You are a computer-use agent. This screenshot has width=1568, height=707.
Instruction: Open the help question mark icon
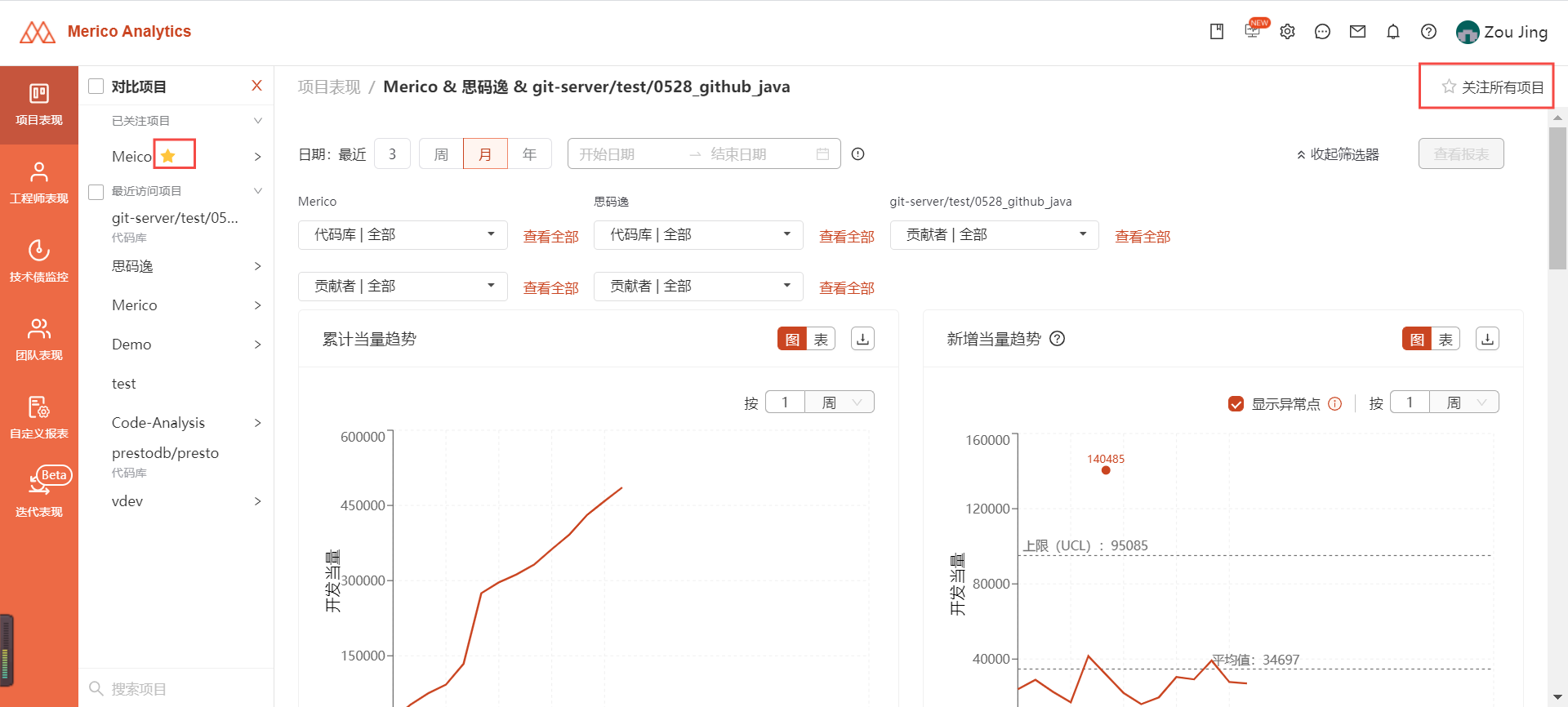[1428, 32]
